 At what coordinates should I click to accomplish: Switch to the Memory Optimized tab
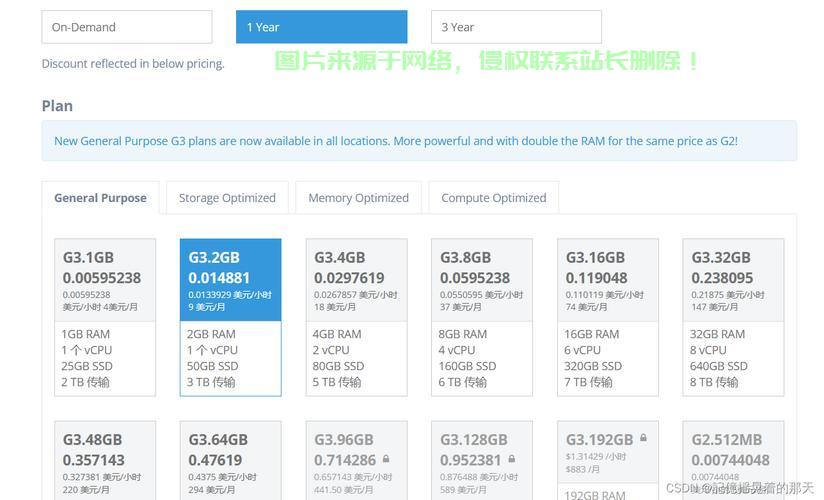click(x=358, y=198)
